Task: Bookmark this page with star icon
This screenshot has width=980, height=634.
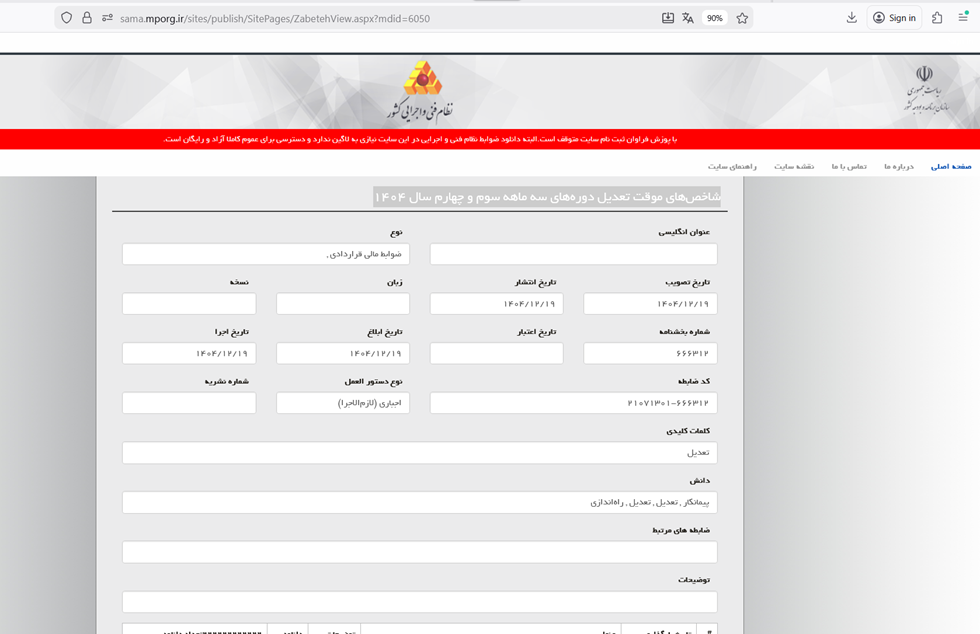Action: [742, 18]
